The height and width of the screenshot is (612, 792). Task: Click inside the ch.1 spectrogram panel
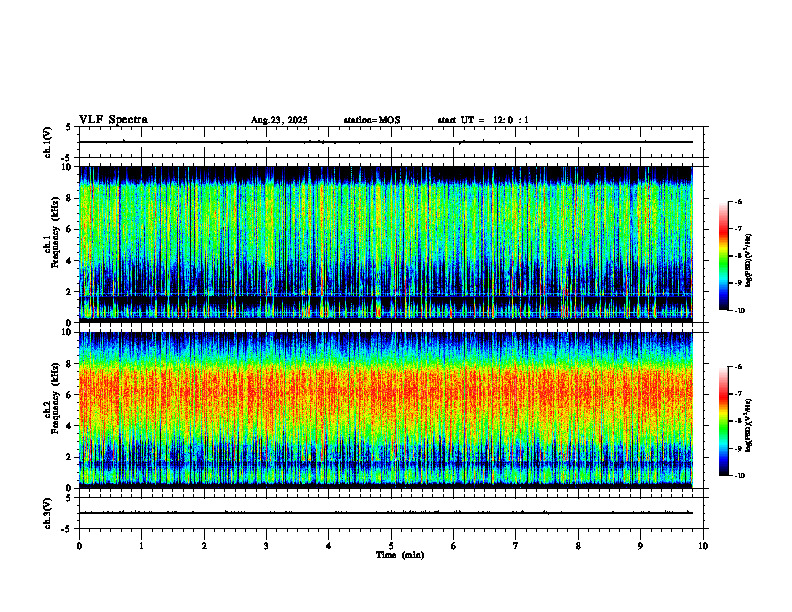[386, 244]
